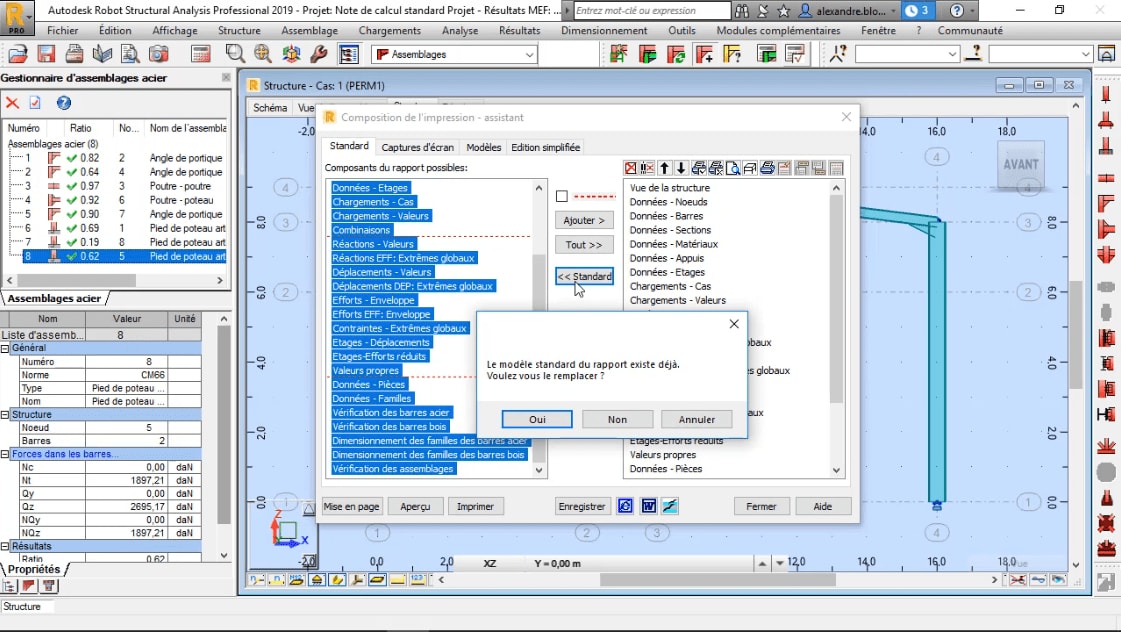Toggle the page break checkbox
The width and height of the screenshot is (1121, 632).
pos(562,196)
